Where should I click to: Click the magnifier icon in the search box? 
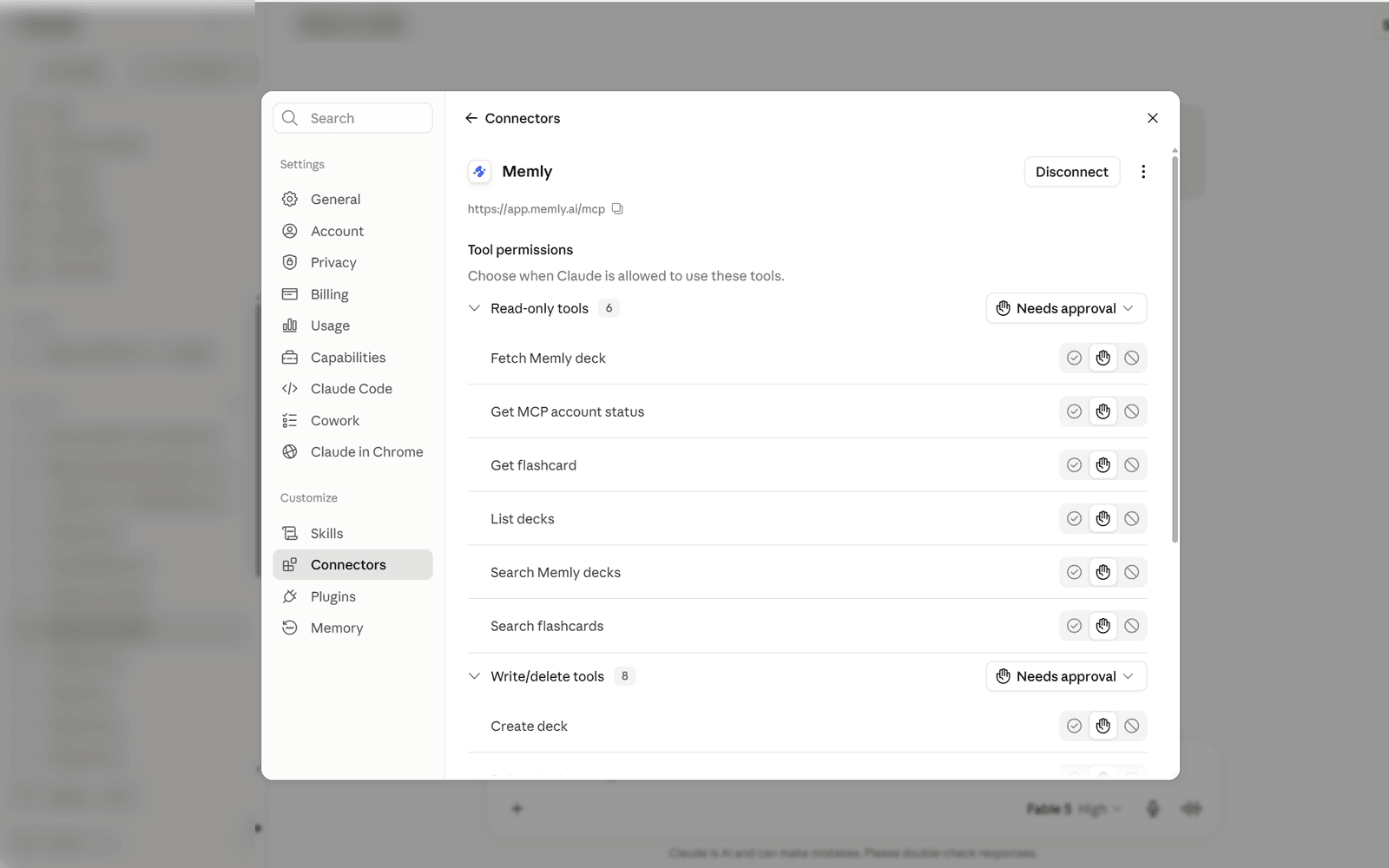coord(290,118)
